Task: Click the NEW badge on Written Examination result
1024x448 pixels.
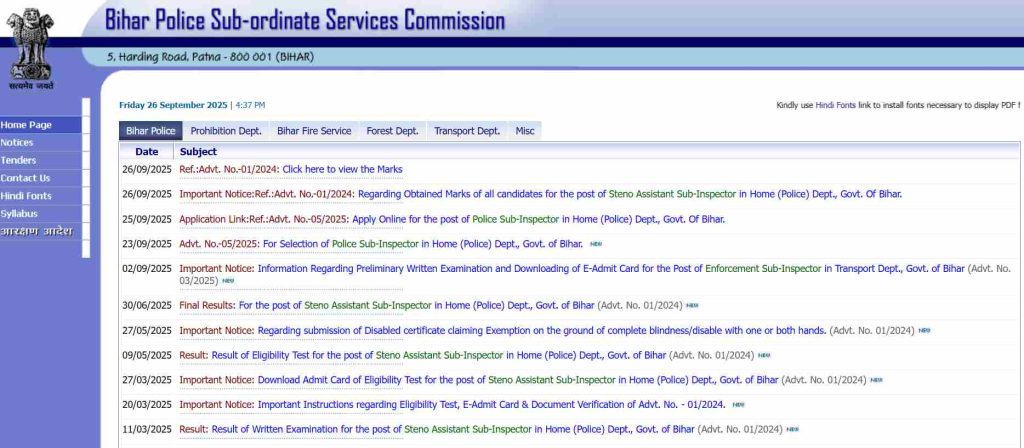Action: coord(792,429)
